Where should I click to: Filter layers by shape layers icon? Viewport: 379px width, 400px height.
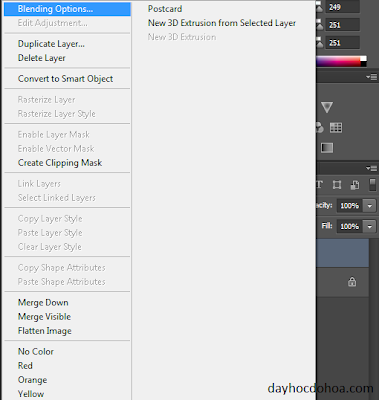[337, 185]
